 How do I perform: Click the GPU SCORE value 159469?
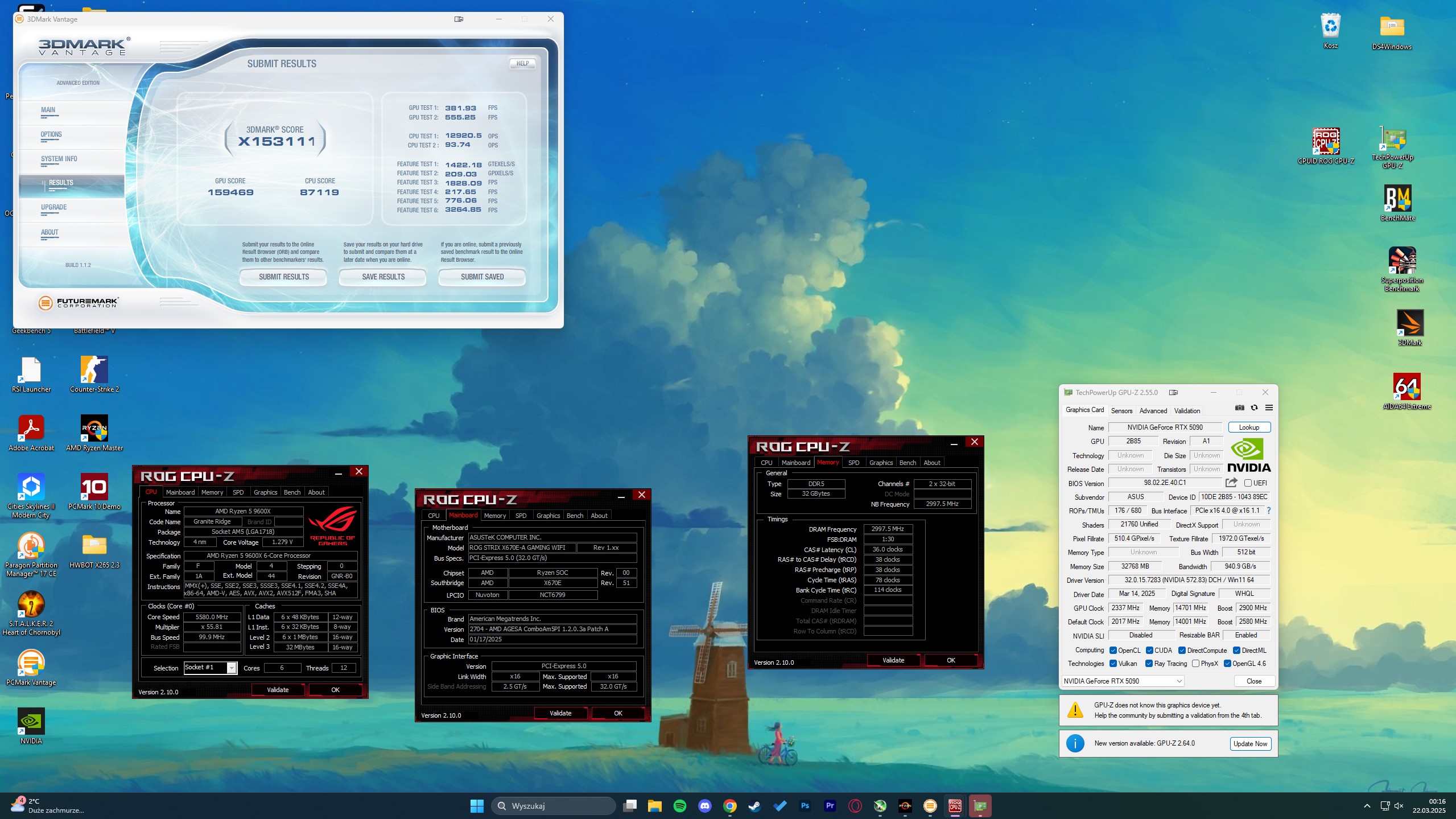(x=230, y=192)
